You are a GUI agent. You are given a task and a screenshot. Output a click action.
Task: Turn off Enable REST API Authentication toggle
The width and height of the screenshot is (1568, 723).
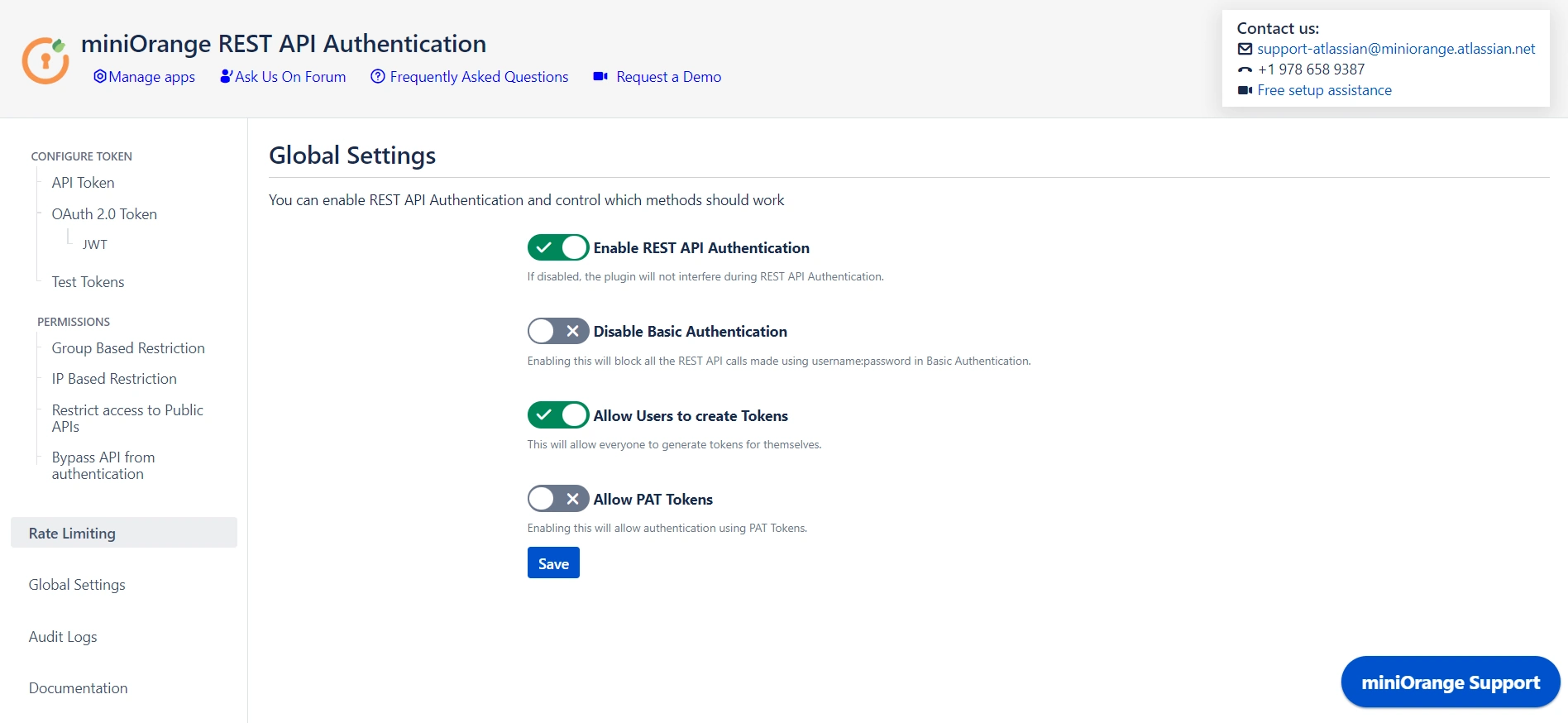click(x=558, y=247)
